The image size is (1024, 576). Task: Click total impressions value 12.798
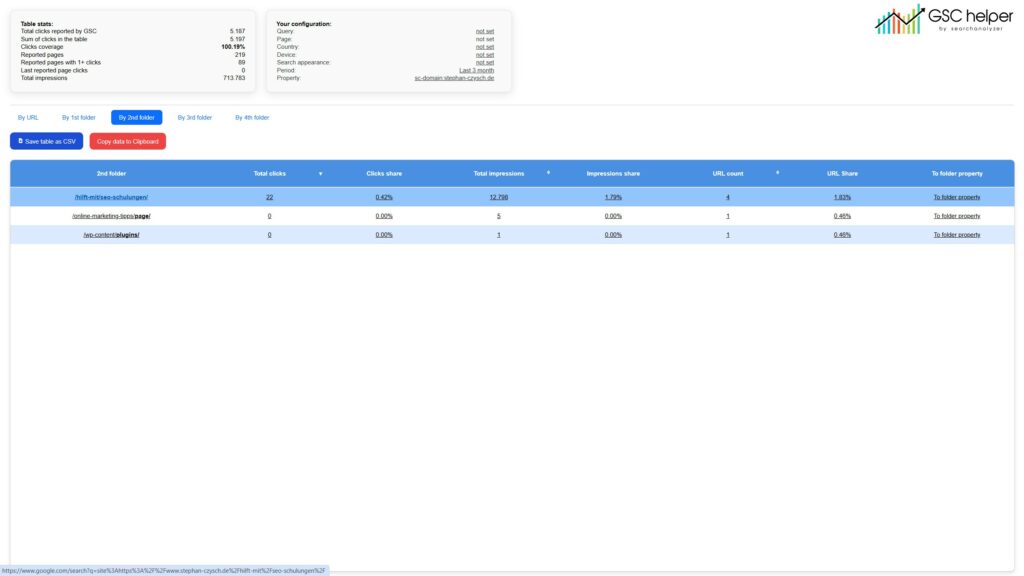498,197
